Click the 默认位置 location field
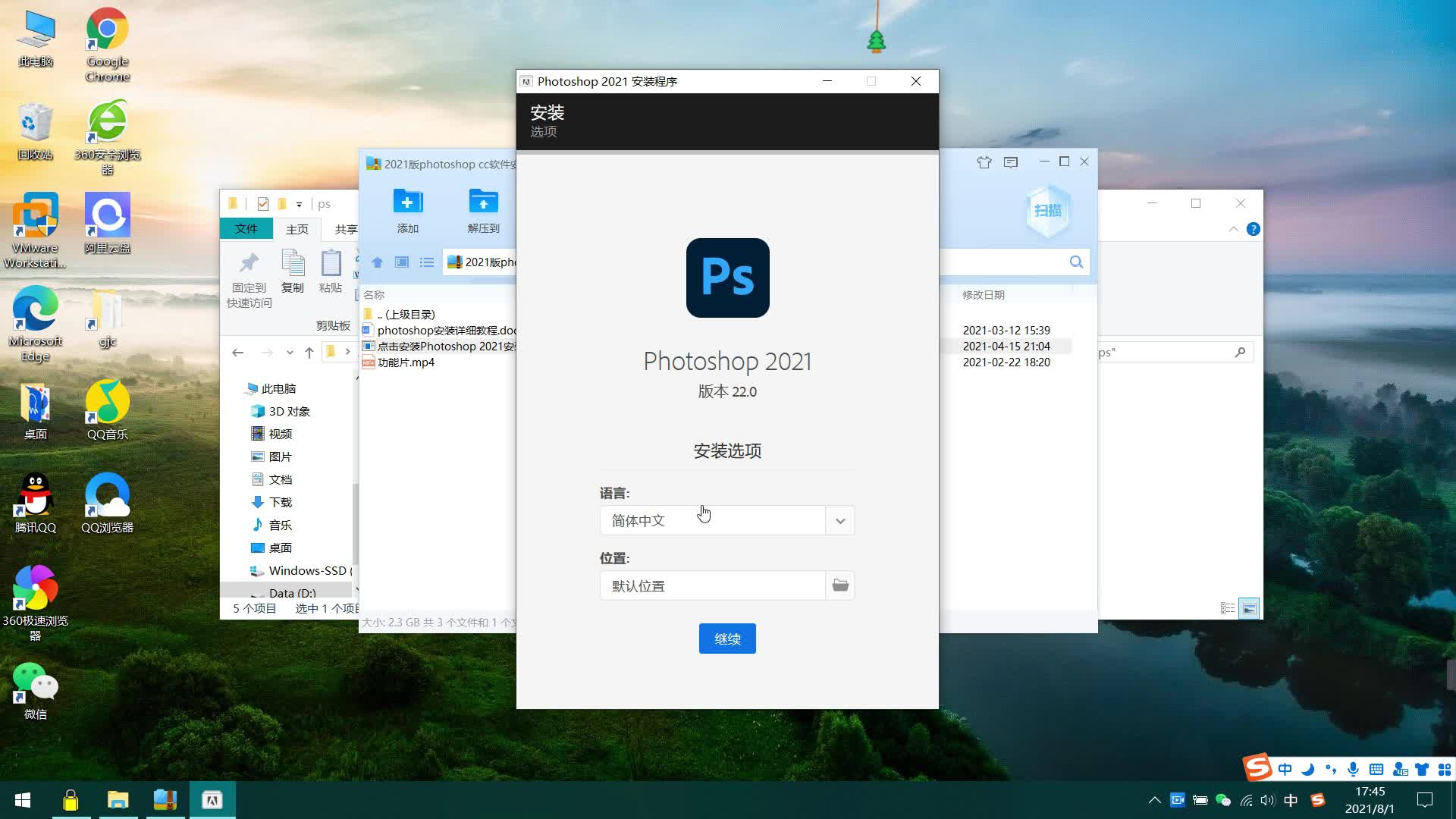The width and height of the screenshot is (1456, 819). coord(713,585)
